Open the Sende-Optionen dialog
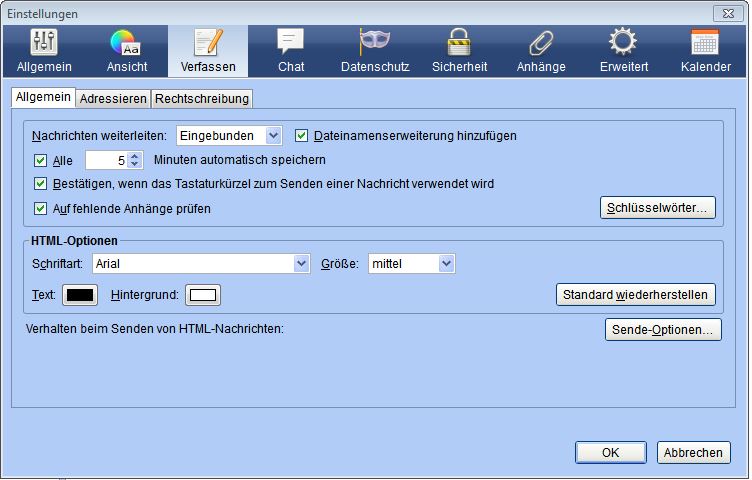The image size is (752, 480). point(663,329)
